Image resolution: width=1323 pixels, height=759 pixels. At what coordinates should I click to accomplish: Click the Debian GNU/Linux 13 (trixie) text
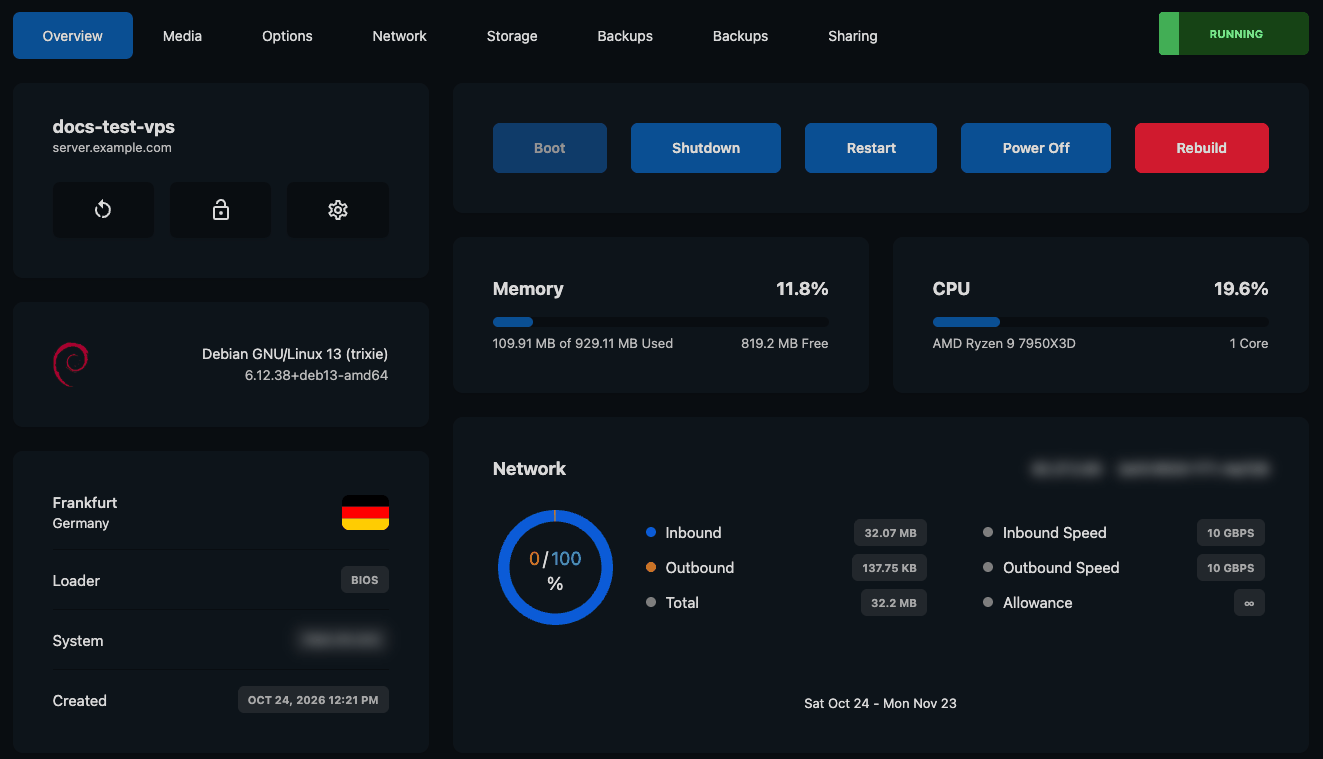[295, 354]
